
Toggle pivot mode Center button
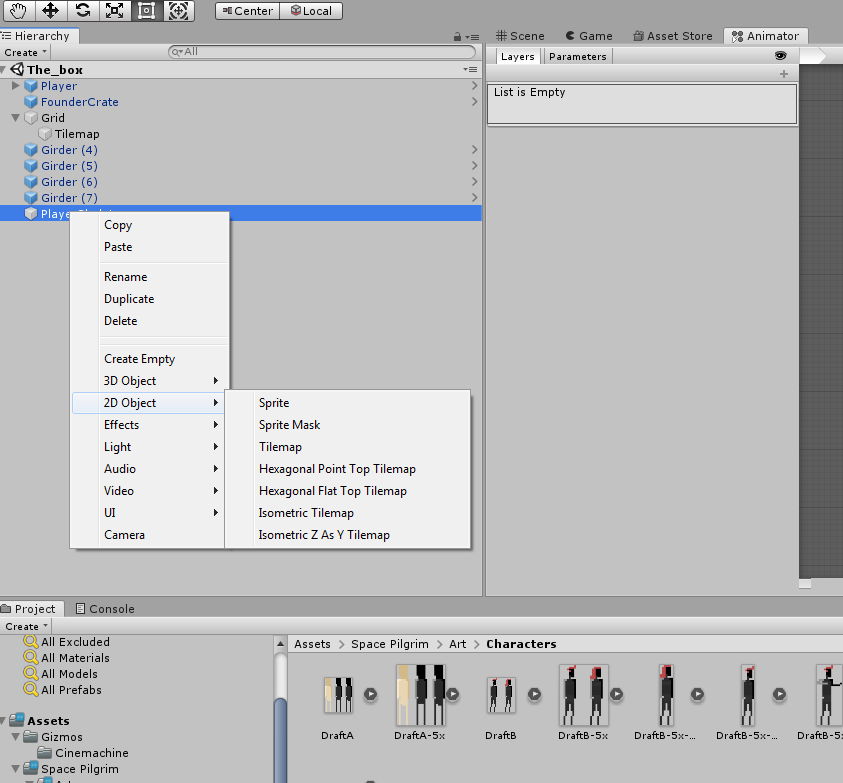[x=246, y=11]
